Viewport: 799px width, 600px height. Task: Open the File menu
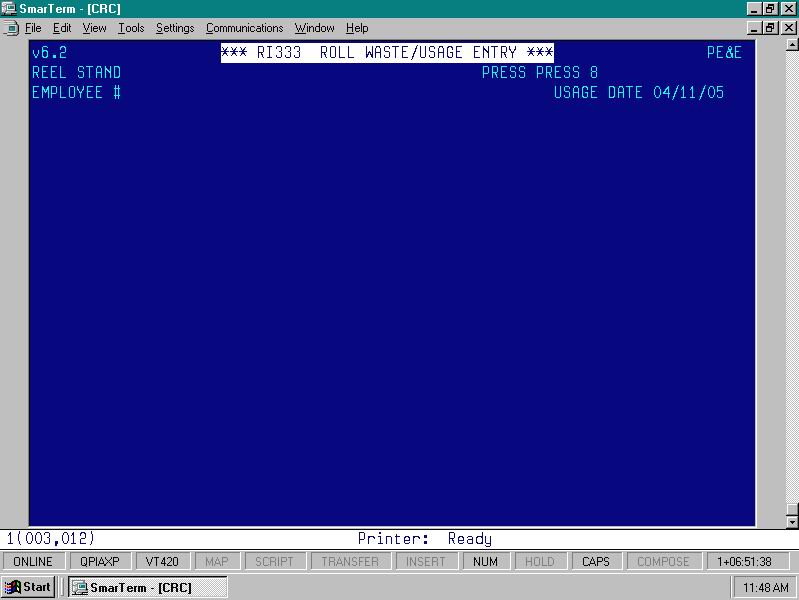(x=33, y=28)
